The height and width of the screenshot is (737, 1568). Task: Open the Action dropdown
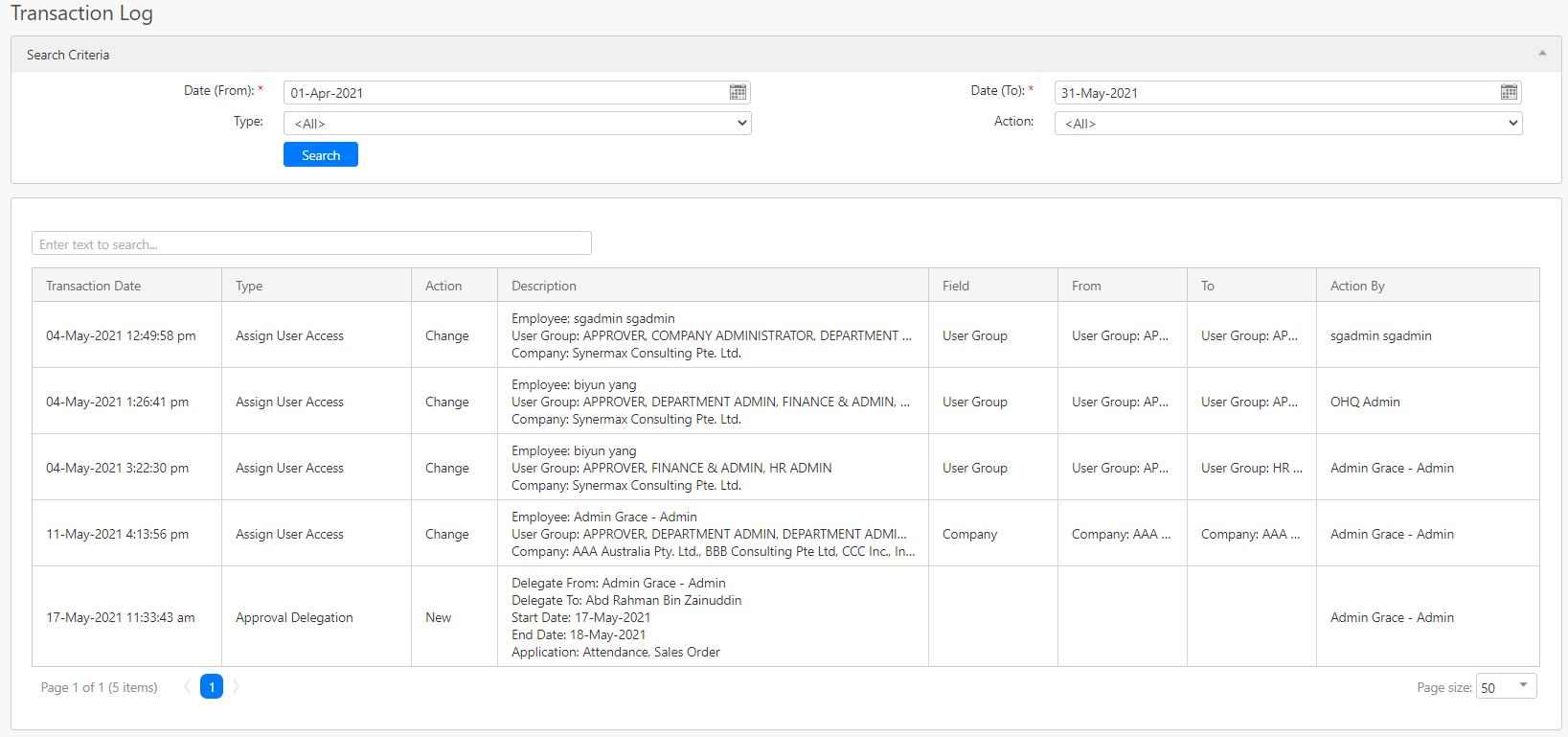(x=1288, y=123)
